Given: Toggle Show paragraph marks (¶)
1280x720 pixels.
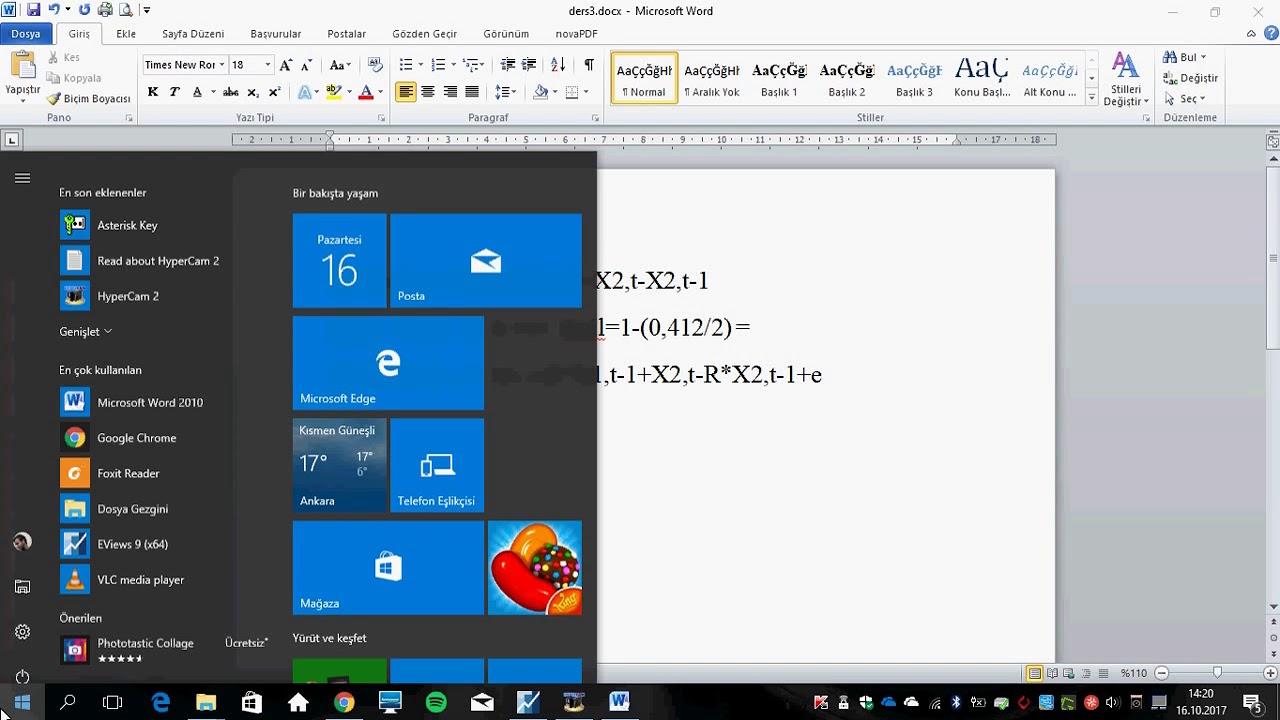Looking at the screenshot, I should tap(589, 65).
